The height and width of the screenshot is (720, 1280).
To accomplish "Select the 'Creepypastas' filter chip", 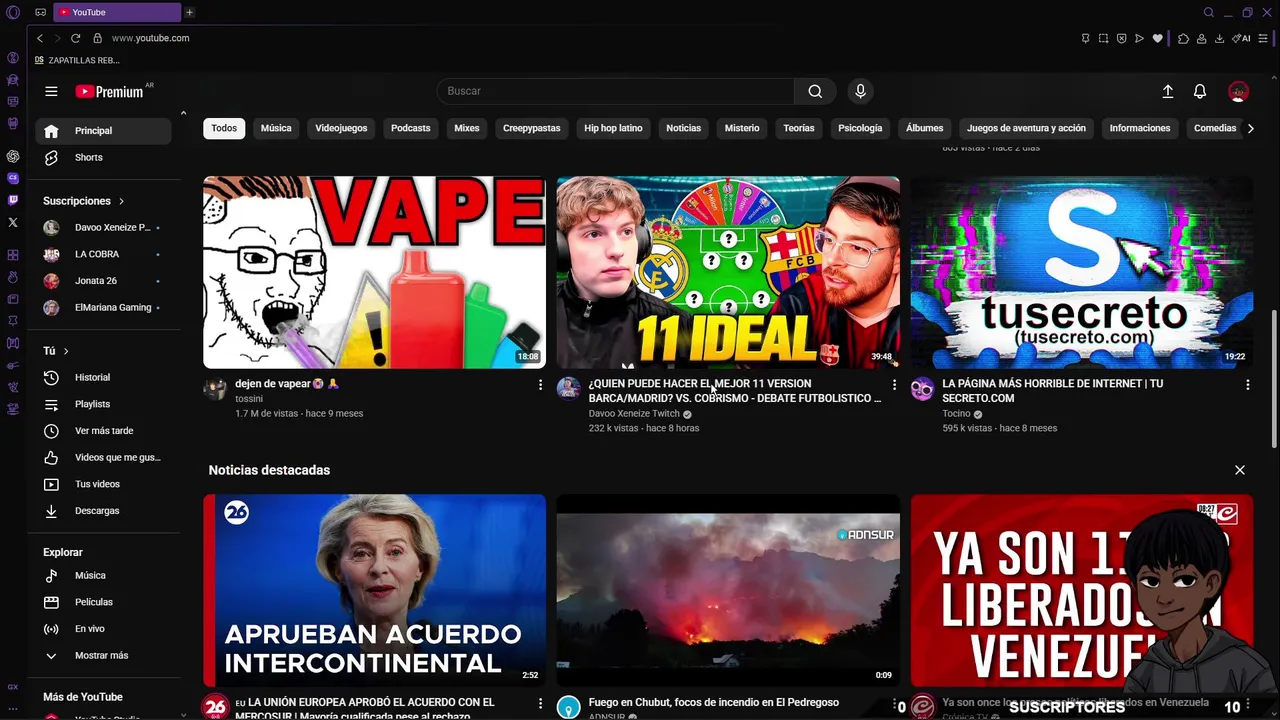I will (x=531, y=128).
